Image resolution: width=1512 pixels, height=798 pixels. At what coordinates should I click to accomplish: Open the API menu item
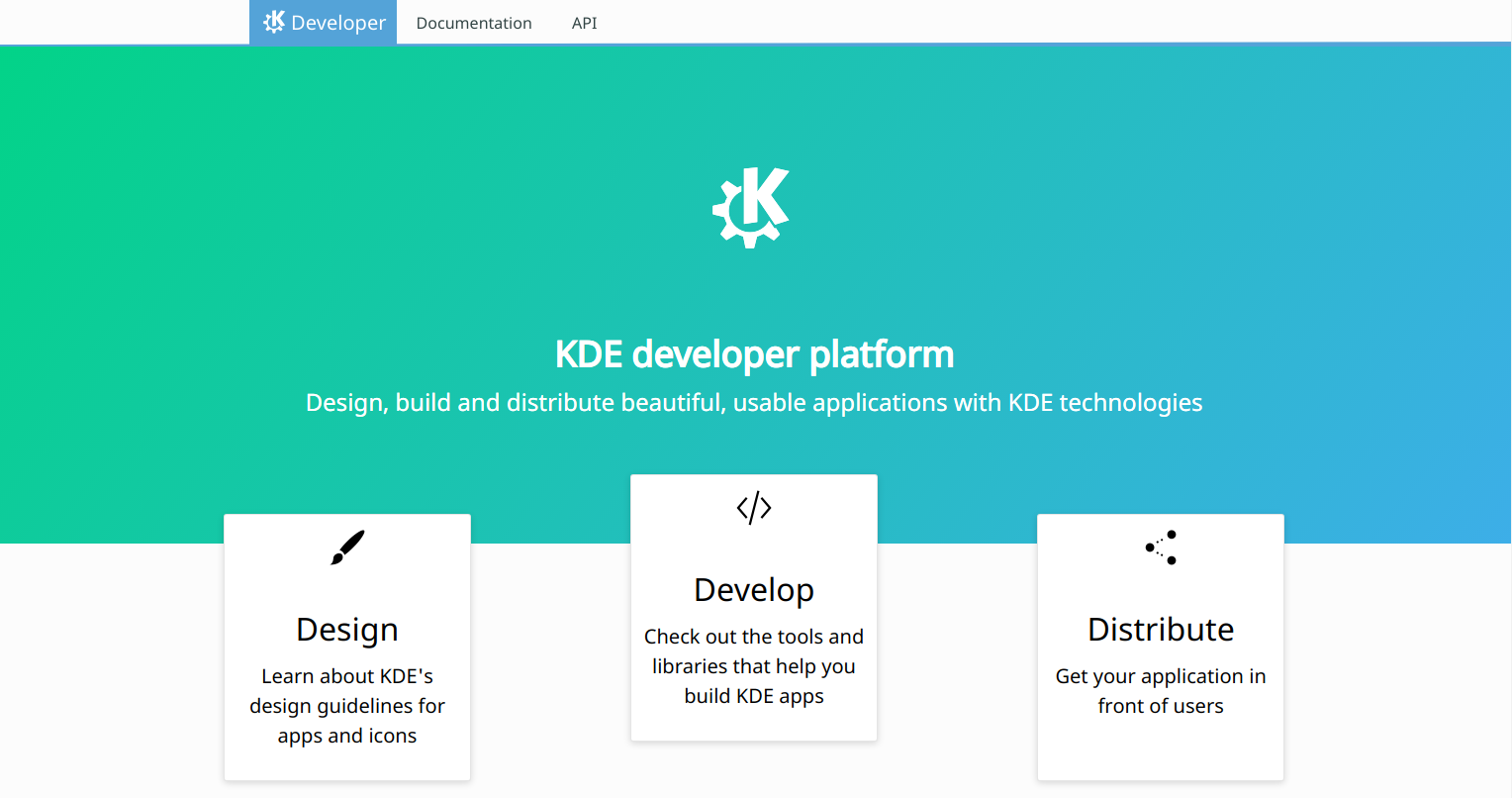585,23
